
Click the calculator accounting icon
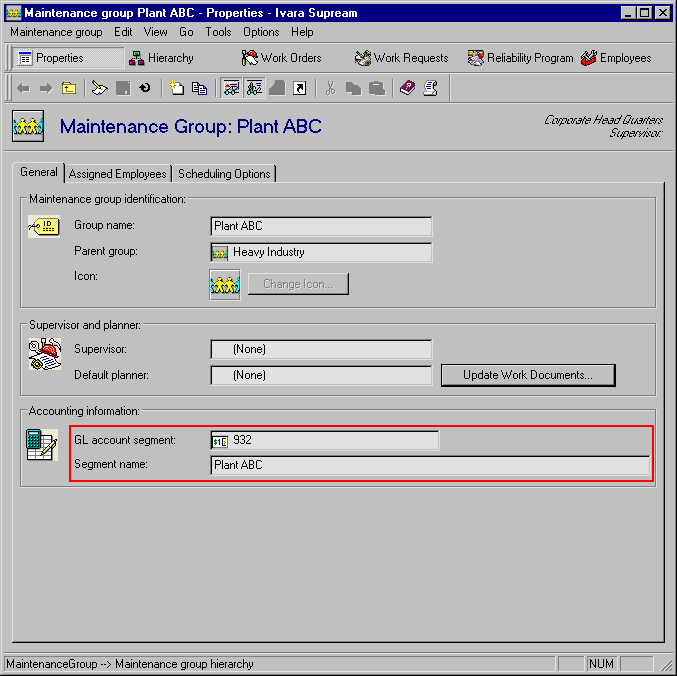42,445
